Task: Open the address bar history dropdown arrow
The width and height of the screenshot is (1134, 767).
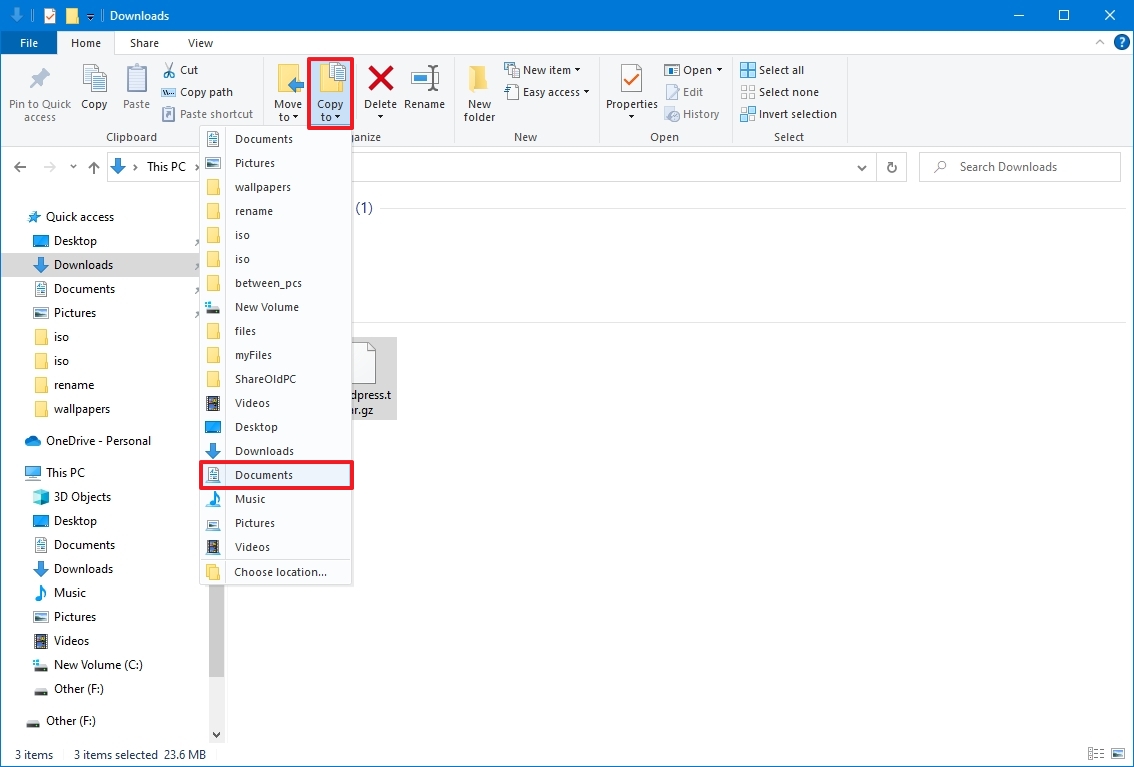Action: pos(861,167)
